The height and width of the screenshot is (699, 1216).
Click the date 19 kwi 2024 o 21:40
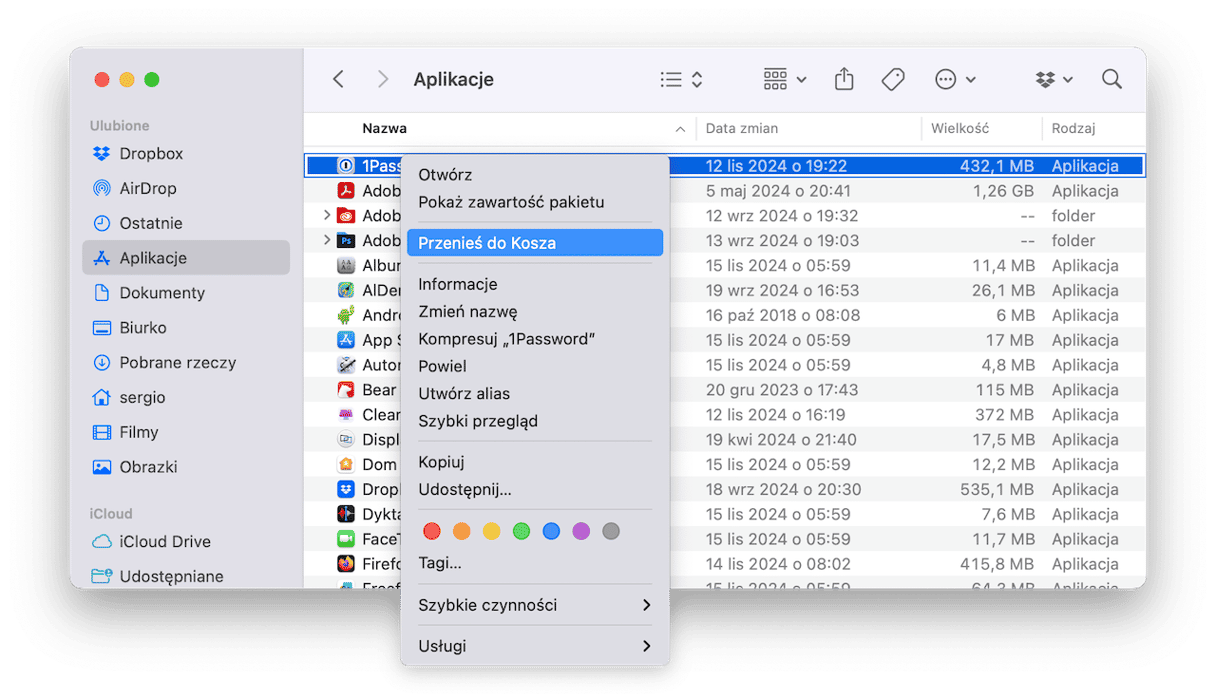coord(781,440)
